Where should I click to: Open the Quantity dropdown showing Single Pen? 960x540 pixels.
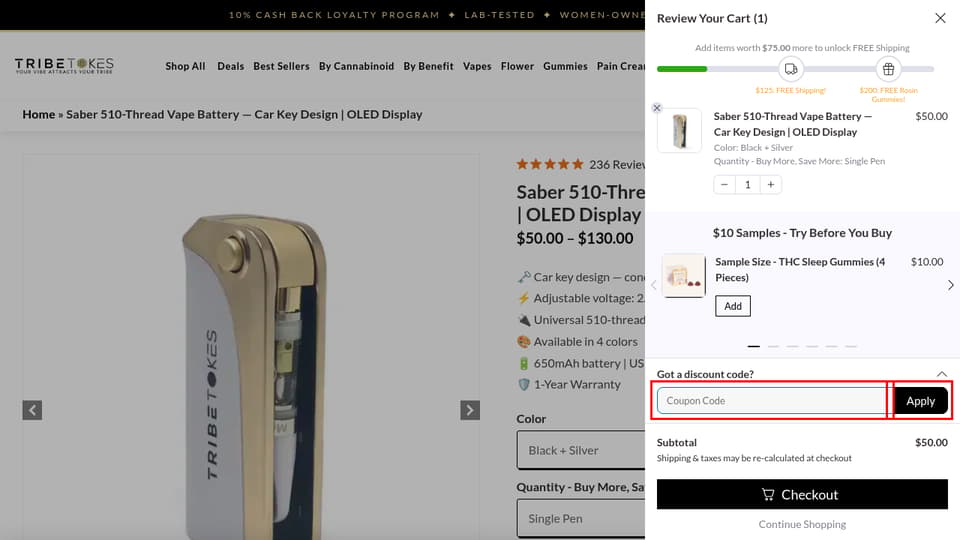pos(580,519)
